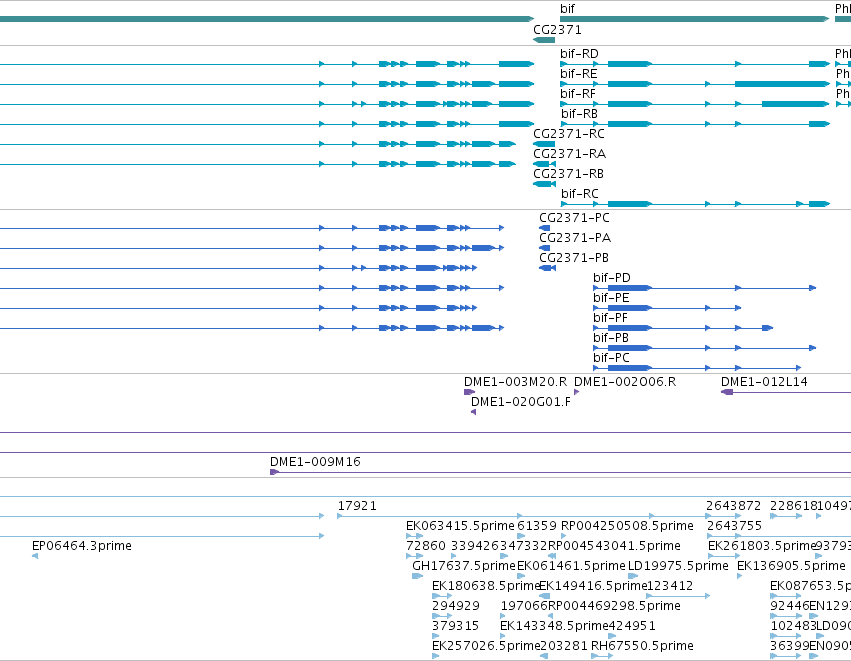The width and height of the screenshot is (851, 661).
Task: Click EST EK063415.5prime
Action: (x=460, y=526)
